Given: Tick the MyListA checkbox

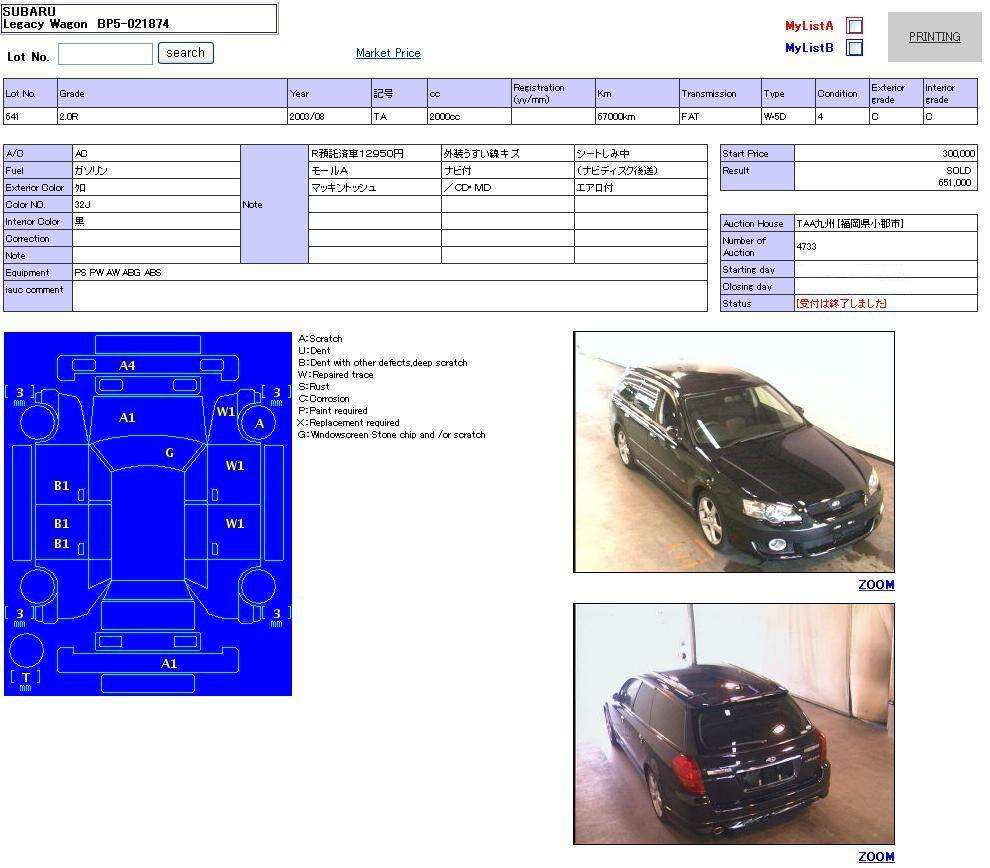Looking at the screenshot, I should [x=854, y=26].
